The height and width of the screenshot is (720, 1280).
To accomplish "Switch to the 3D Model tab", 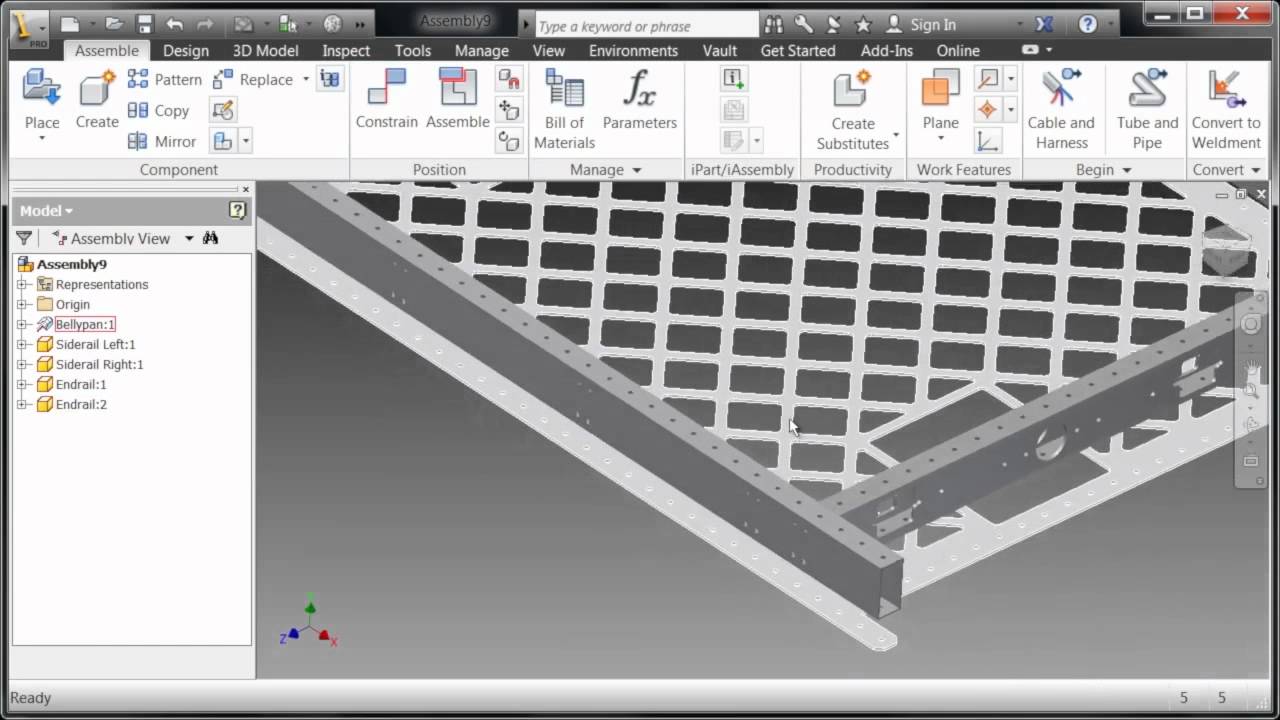I will click(265, 50).
